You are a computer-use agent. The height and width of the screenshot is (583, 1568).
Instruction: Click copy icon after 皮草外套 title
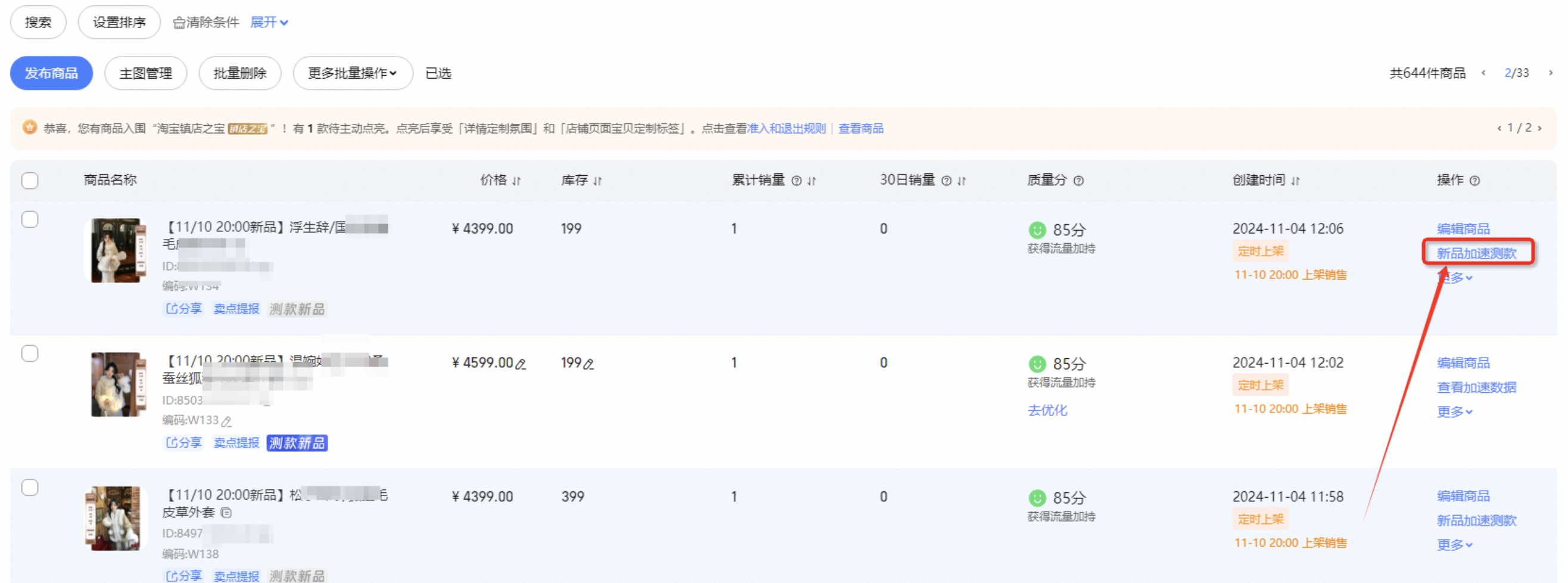tap(226, 512)
